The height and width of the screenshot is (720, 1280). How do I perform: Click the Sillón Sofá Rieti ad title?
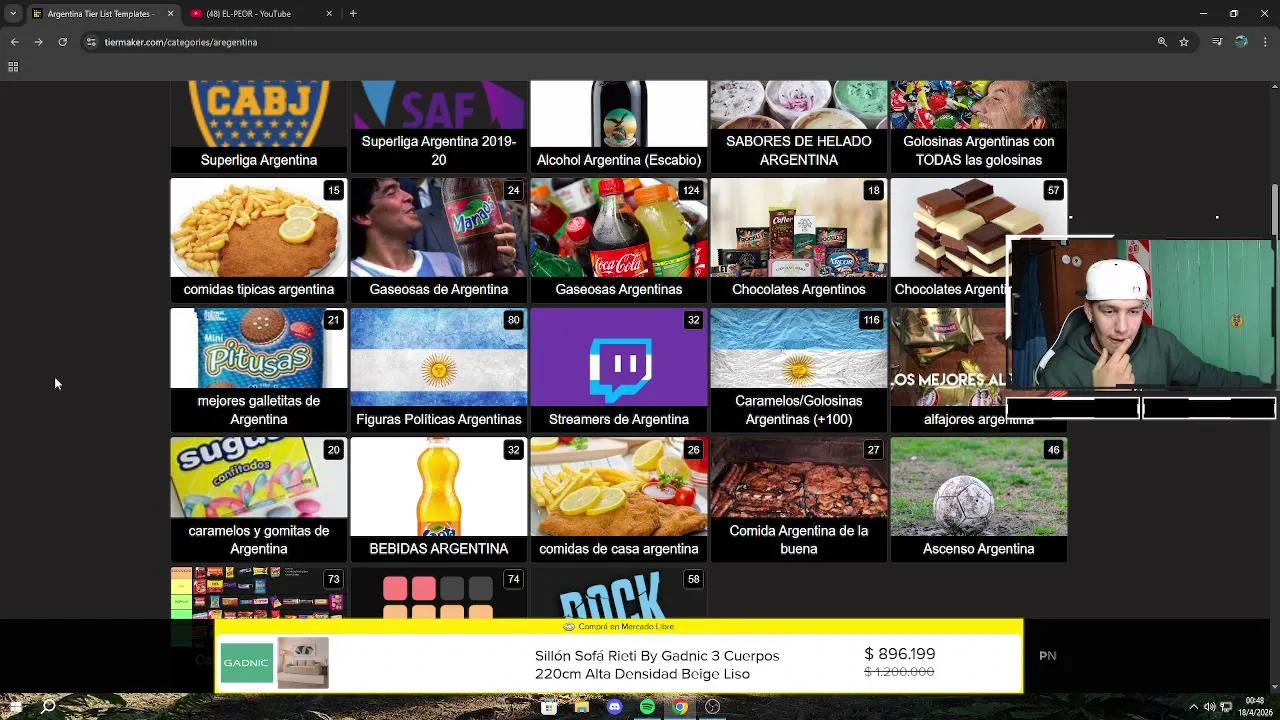pos(657,665)
